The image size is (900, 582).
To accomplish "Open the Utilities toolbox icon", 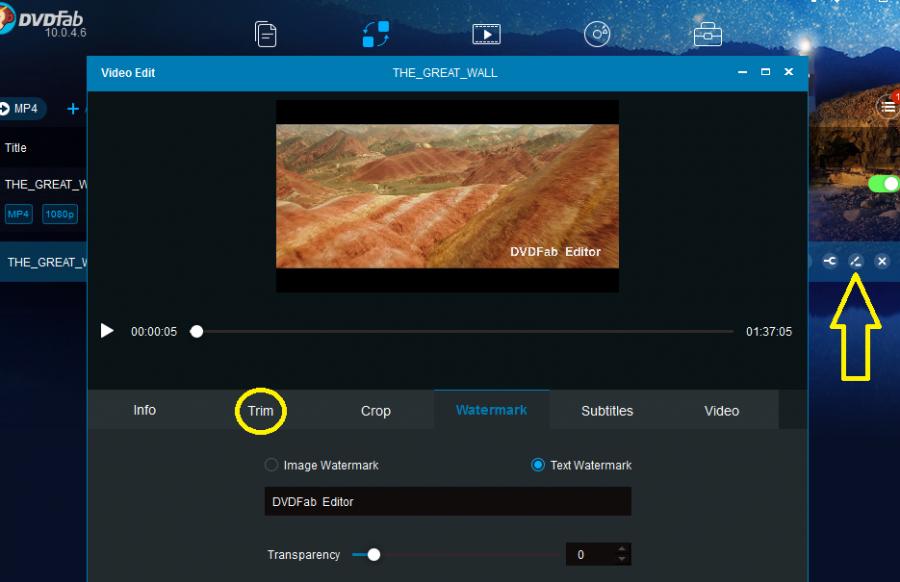I will pyautogui.click(x=707, y=34).
